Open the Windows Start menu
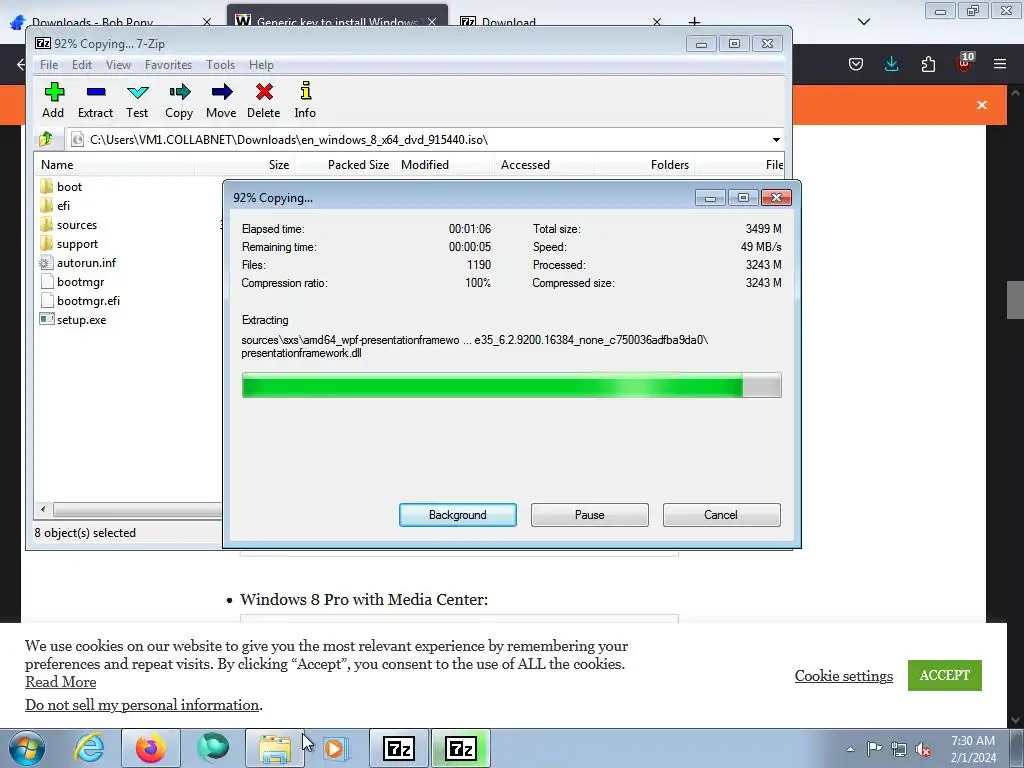 [x=27, y=748]
